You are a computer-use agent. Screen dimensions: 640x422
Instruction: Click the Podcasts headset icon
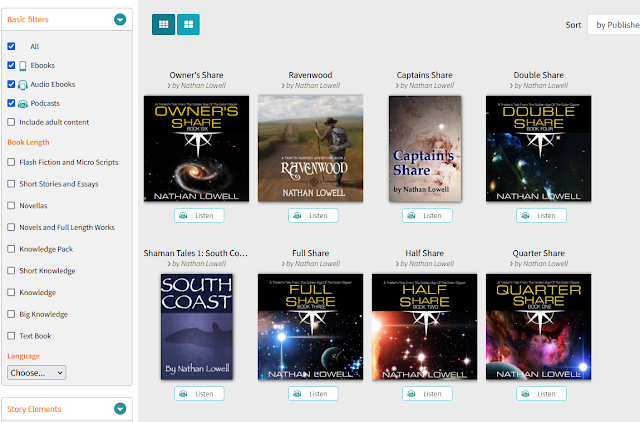pos(23,104)
